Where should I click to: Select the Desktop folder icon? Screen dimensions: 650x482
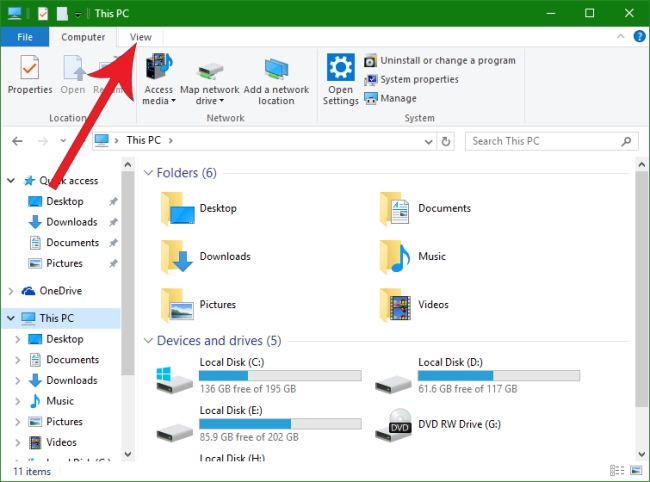click(177, 208)
